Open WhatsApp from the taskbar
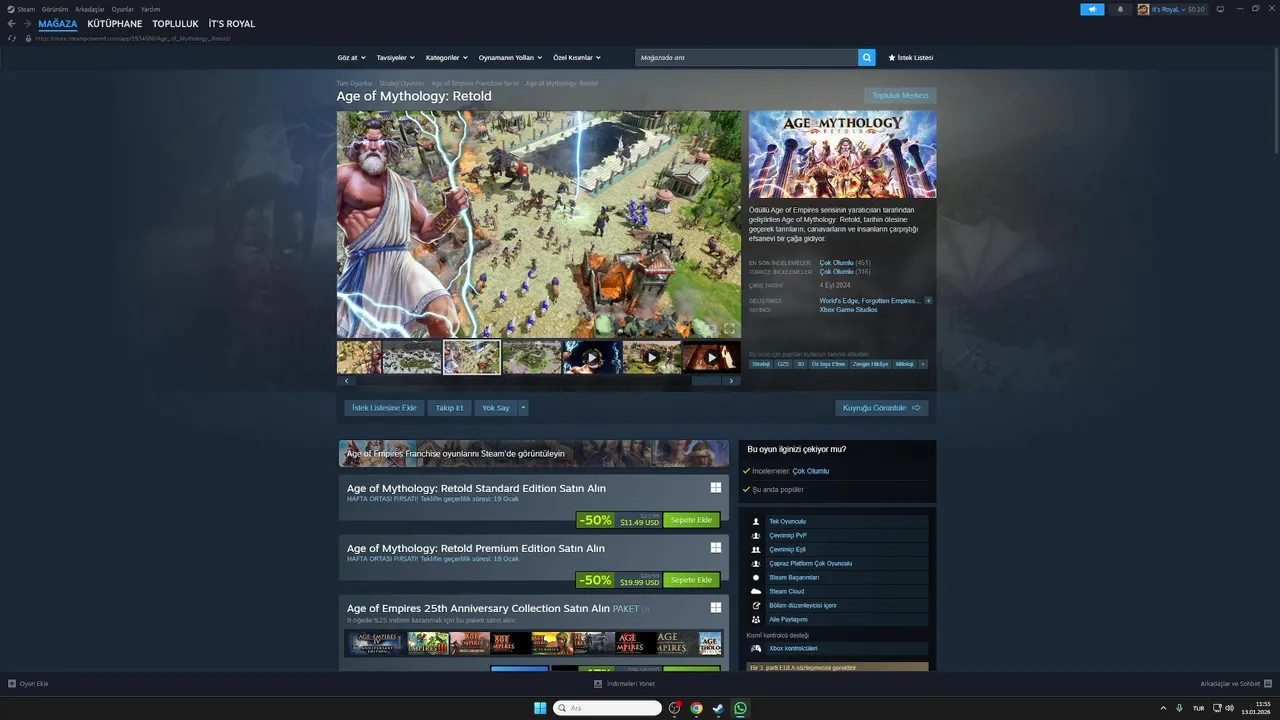1280x720 pixels. 740,708
